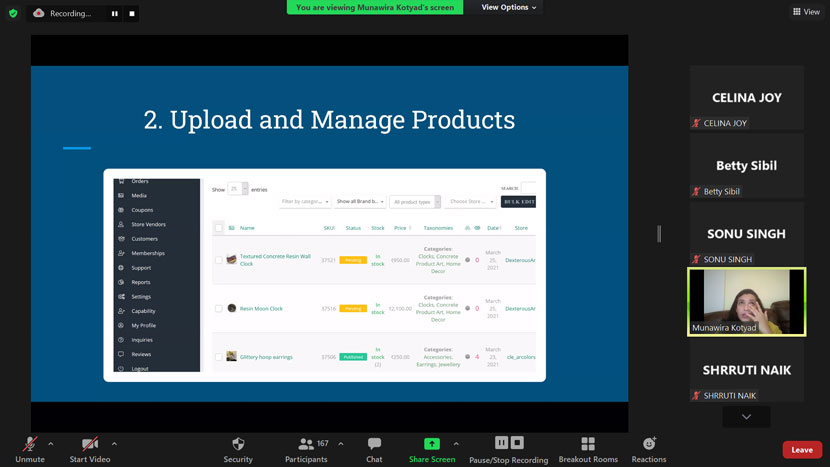The image size is (830, 467).
Task: Select Munawira Kotyad video thumbnail
Action: [x=746, y=302]
